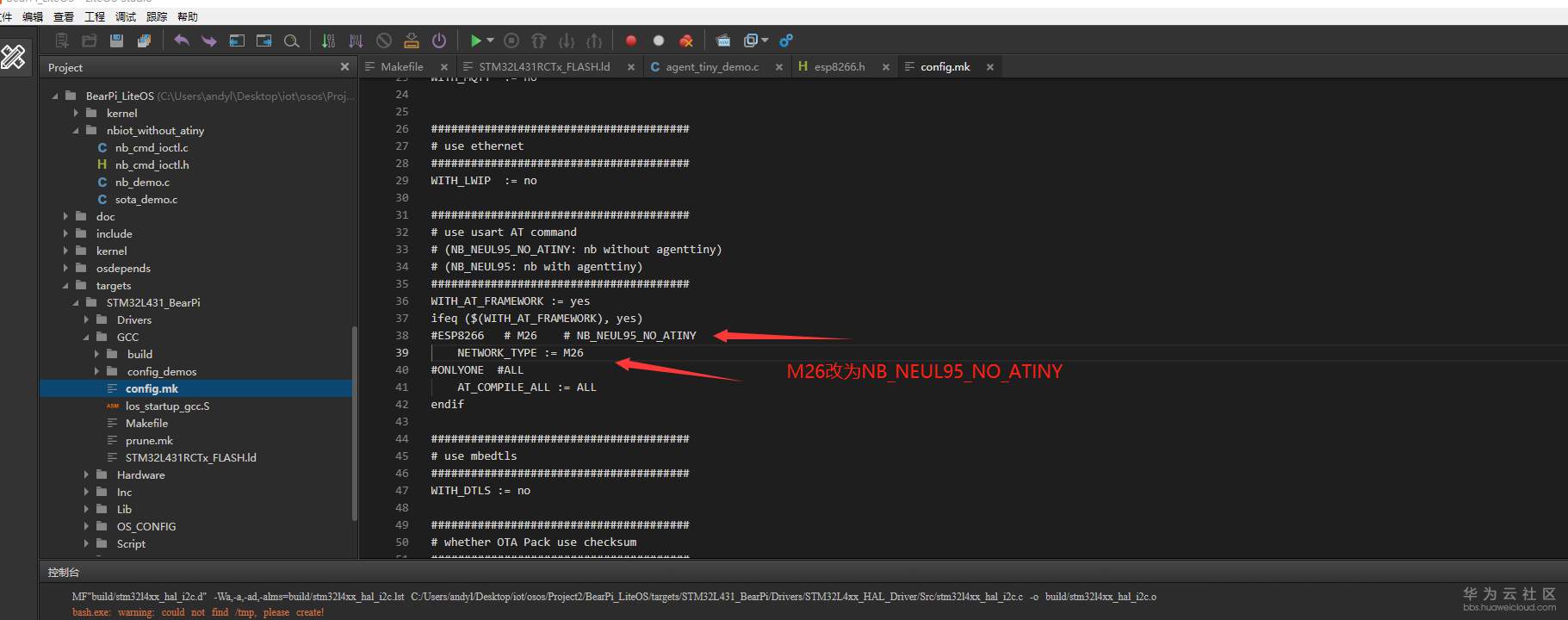Collapse the nbiot_without_atiny folder

pyautogui.click(x=76, y=131)
